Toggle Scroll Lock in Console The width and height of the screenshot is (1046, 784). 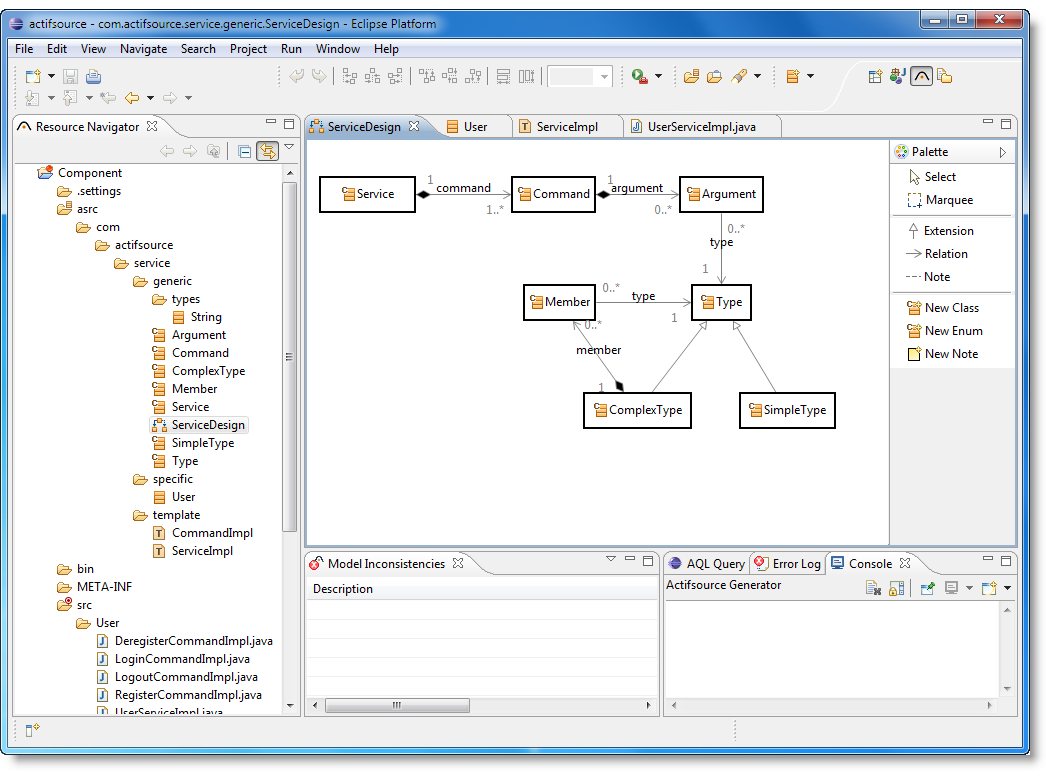(x=896, y=589)
